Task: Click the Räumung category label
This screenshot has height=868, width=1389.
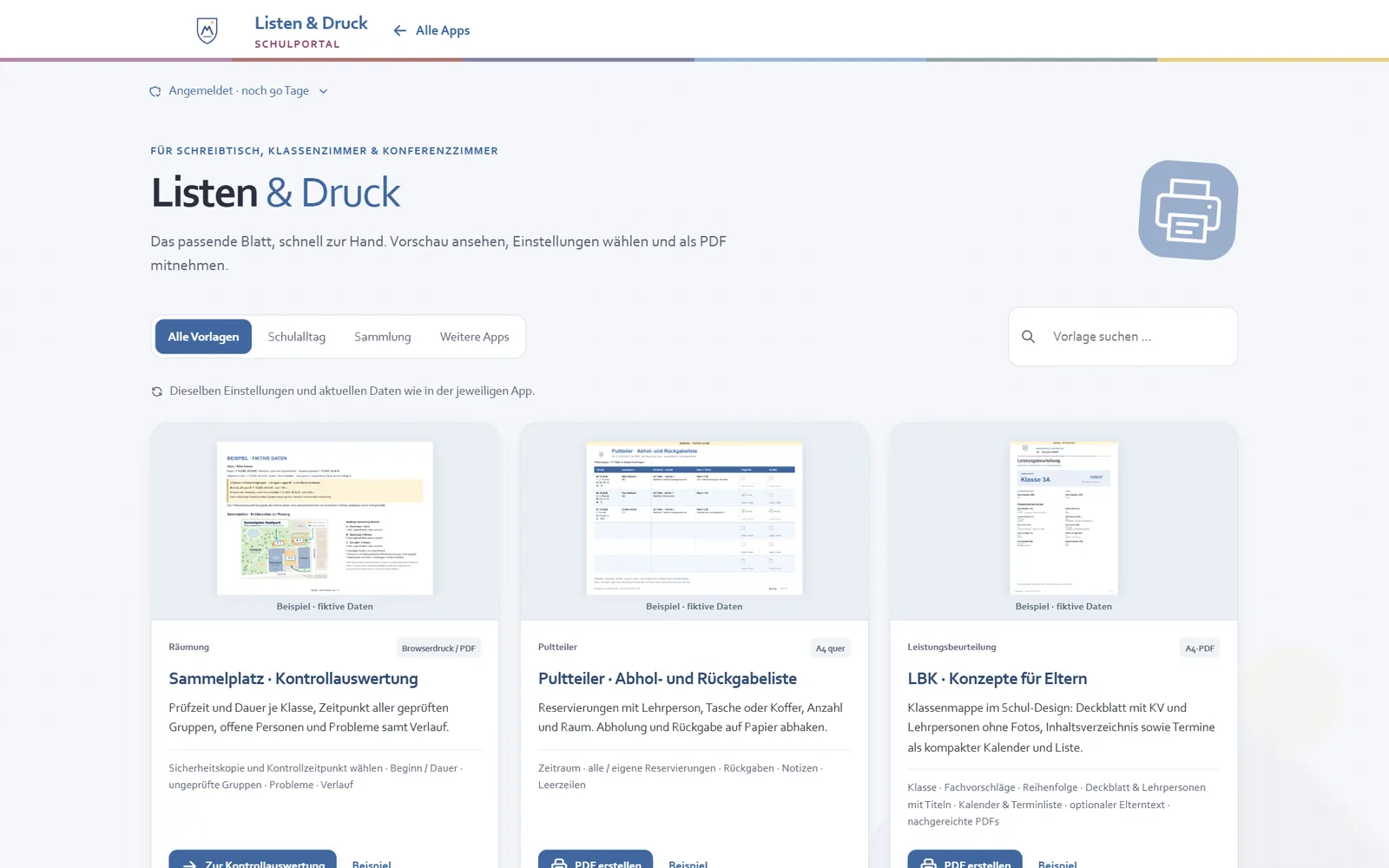Action: 188,648
